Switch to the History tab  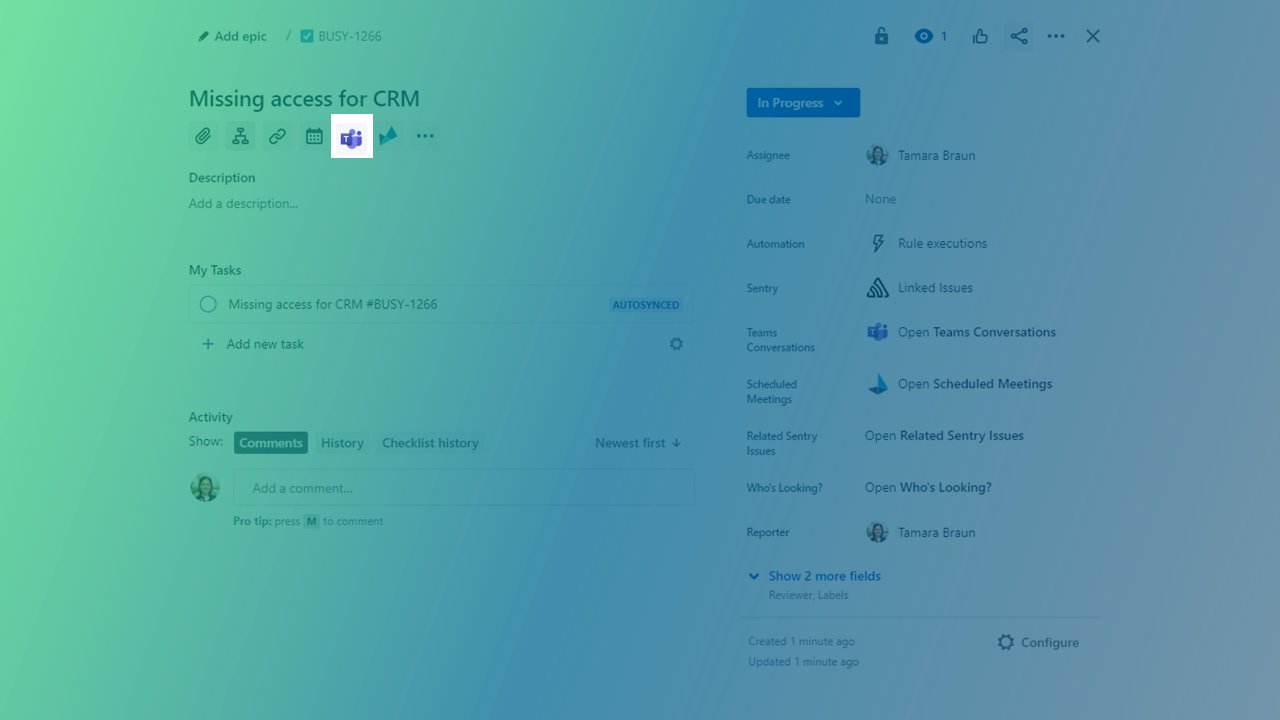pyautogui.click(x=342, y=442)
